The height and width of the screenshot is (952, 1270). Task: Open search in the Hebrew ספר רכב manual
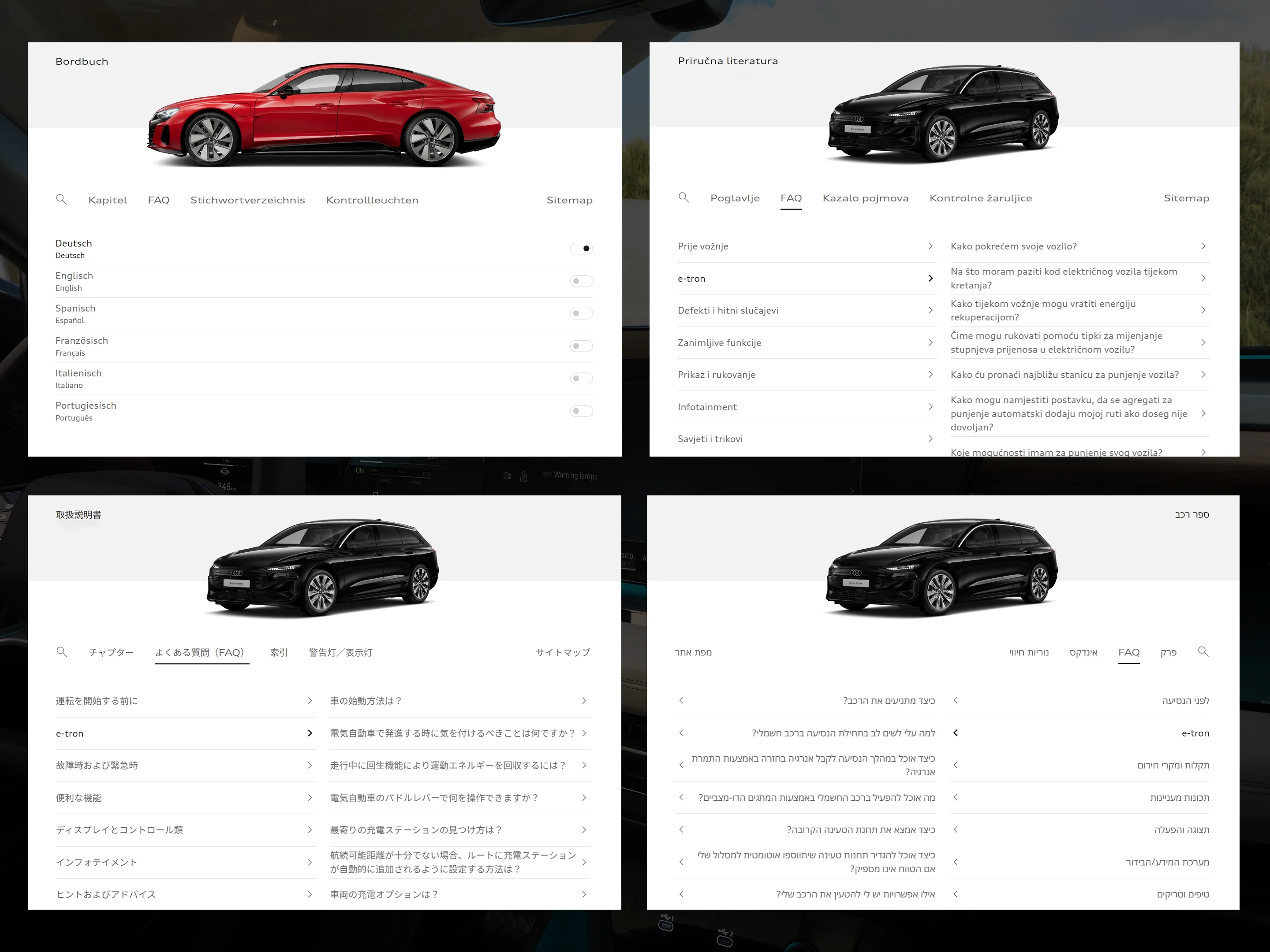[1203, 652]
